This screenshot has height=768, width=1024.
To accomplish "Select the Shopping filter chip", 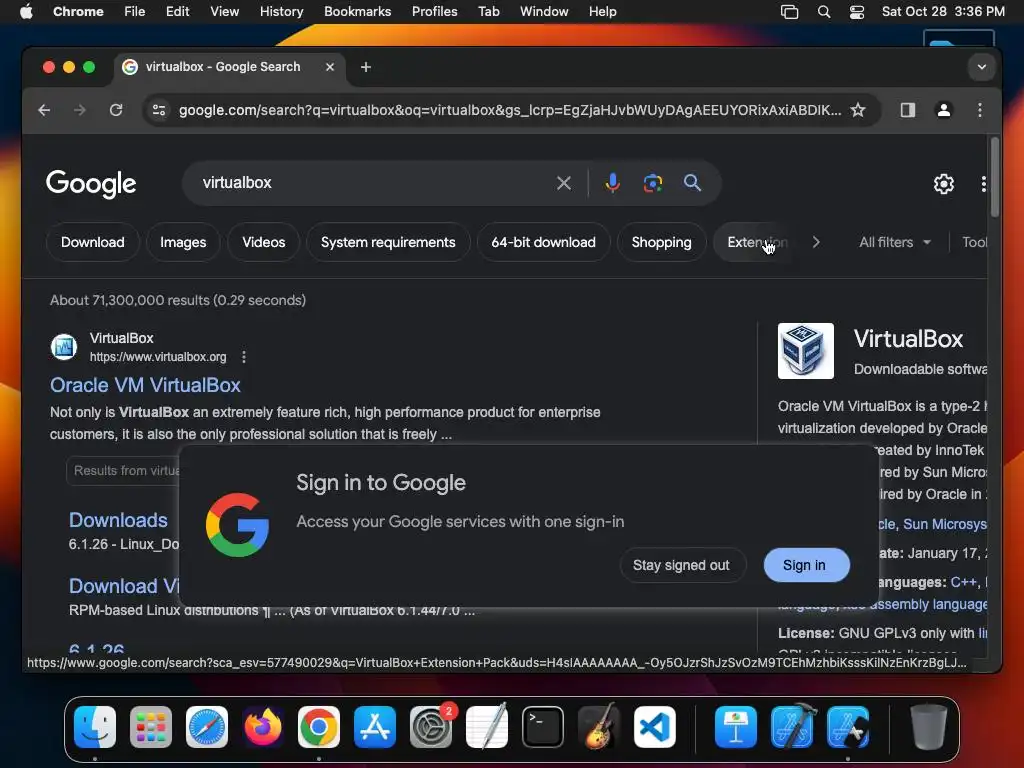I will (x=662, y=242).
